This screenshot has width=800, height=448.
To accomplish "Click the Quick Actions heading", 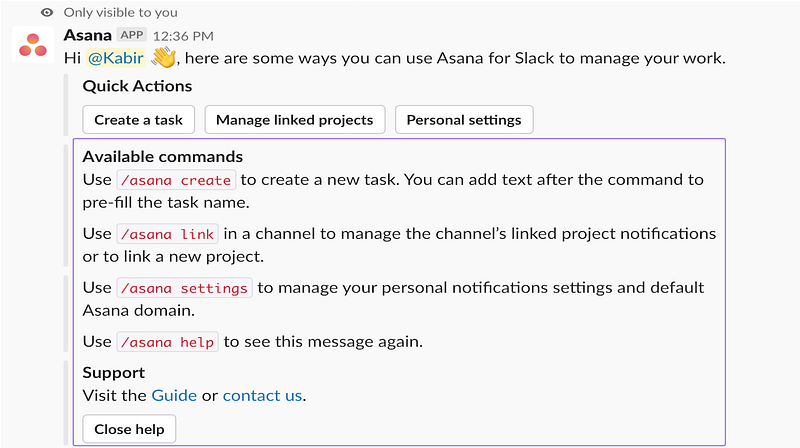I will [x=137, y=86].
